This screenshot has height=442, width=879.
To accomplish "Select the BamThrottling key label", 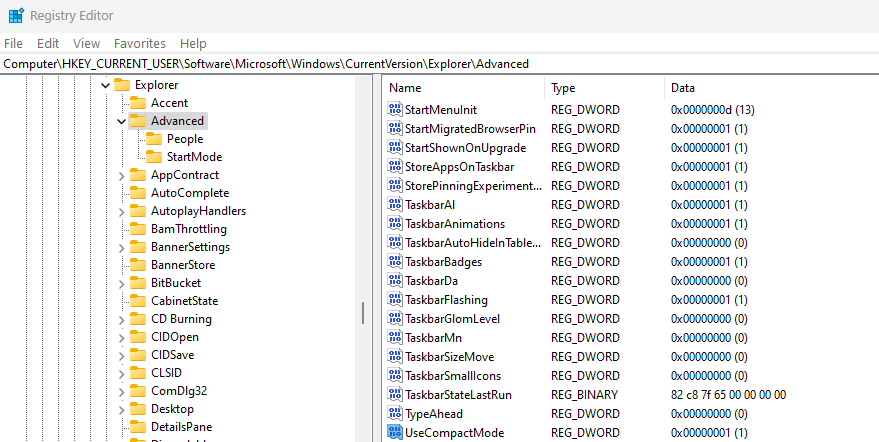I will click(x=189, y=229).
